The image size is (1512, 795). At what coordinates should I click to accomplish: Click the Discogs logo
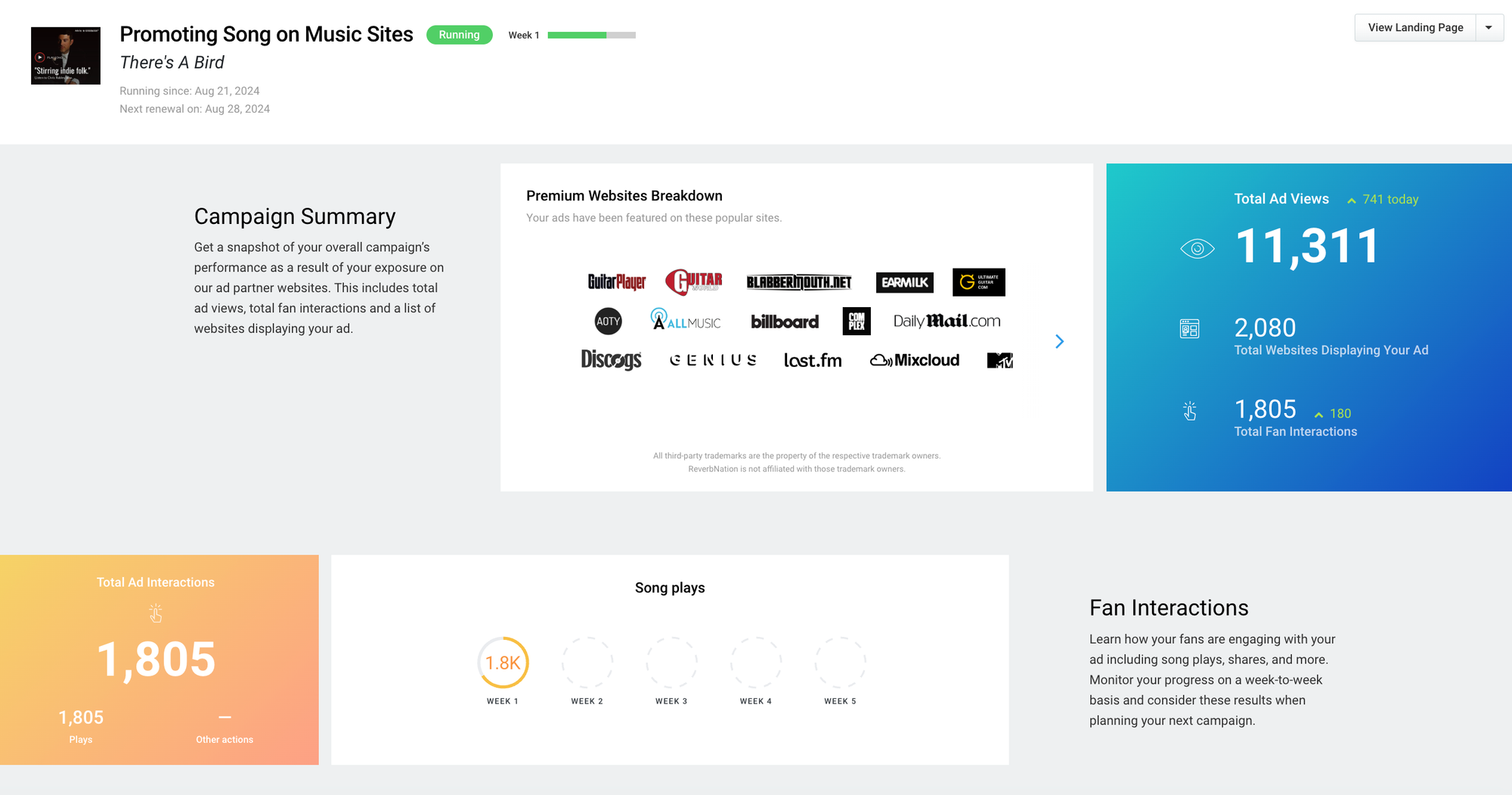611,360
